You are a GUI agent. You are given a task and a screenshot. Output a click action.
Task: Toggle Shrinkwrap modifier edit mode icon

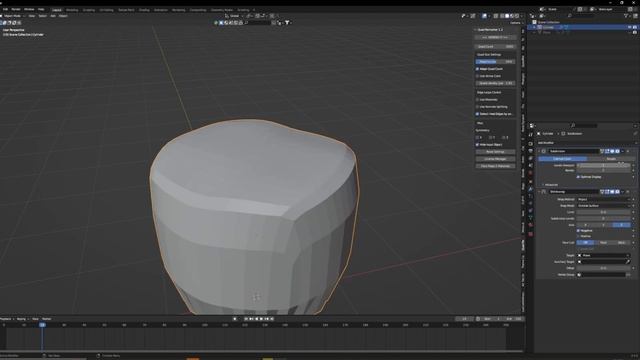pyautogui.click(x=607, y=191)
